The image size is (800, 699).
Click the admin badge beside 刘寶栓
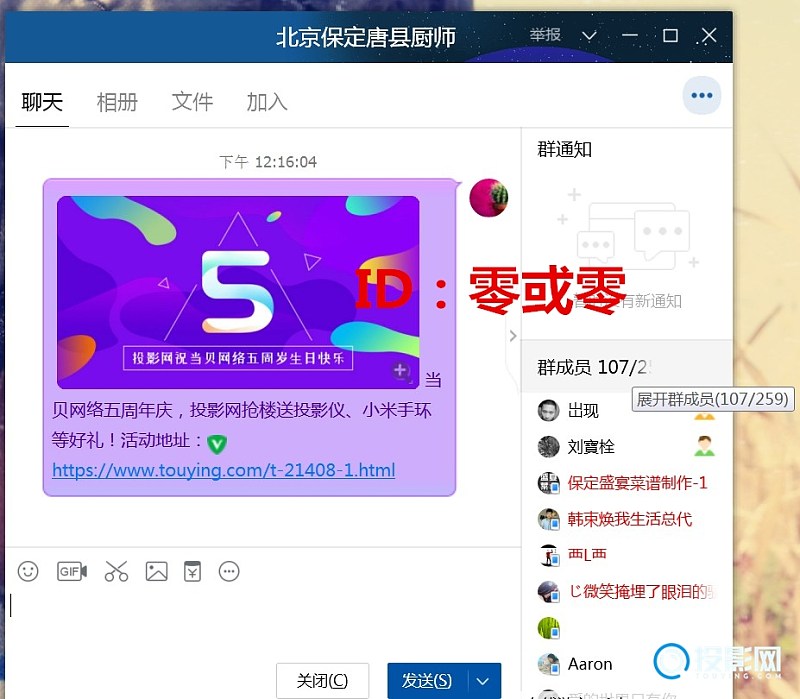[x=705, y=446]
